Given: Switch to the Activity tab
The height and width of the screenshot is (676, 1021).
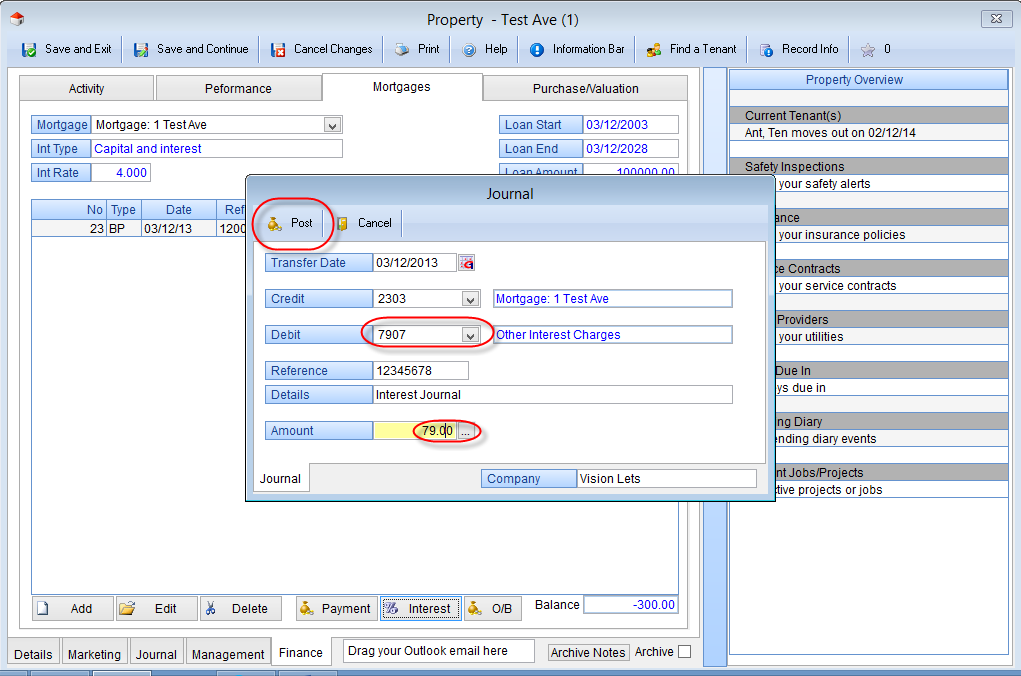Looking at the screenshot, I should point(87,89).
